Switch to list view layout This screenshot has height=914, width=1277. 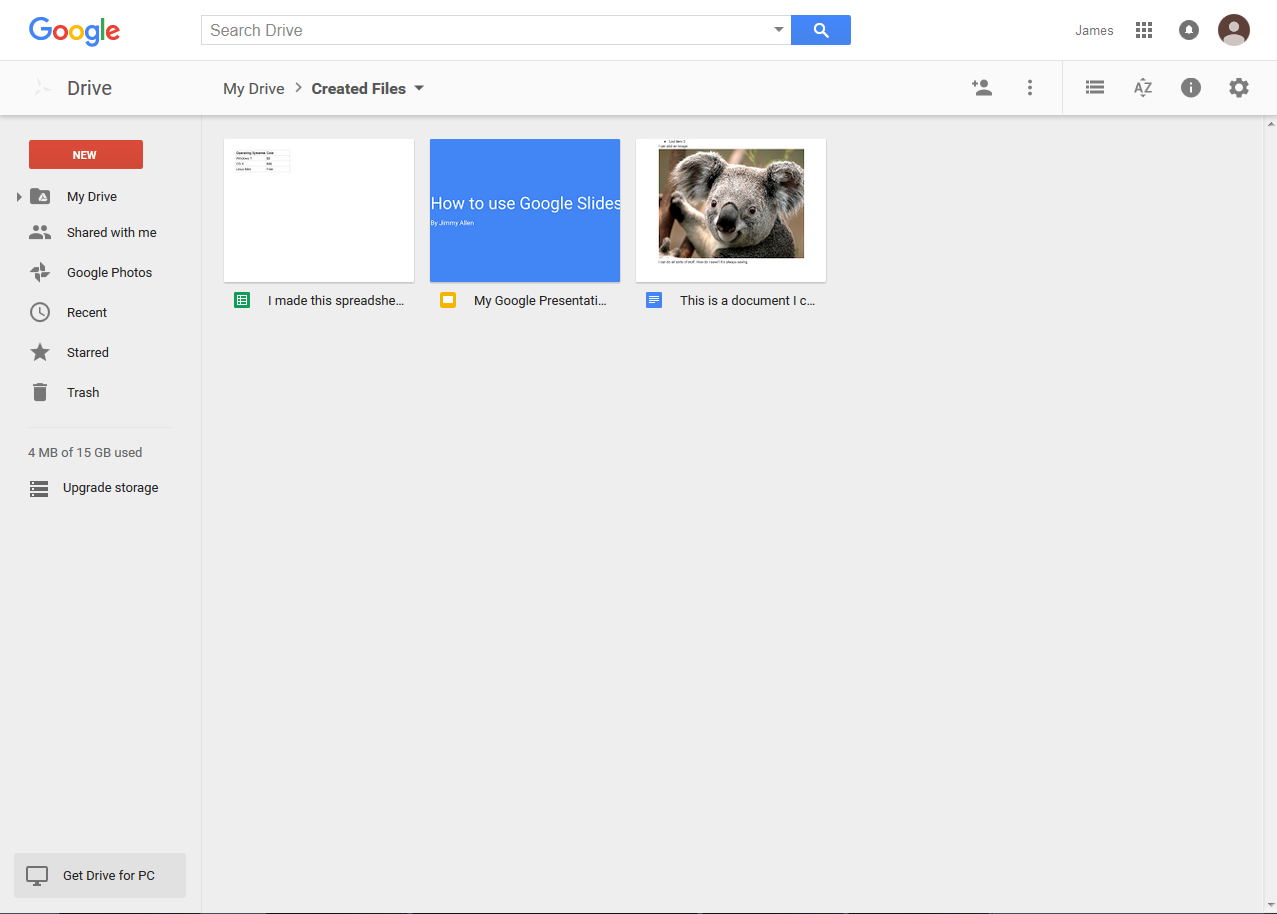[x=1095, y=88]
